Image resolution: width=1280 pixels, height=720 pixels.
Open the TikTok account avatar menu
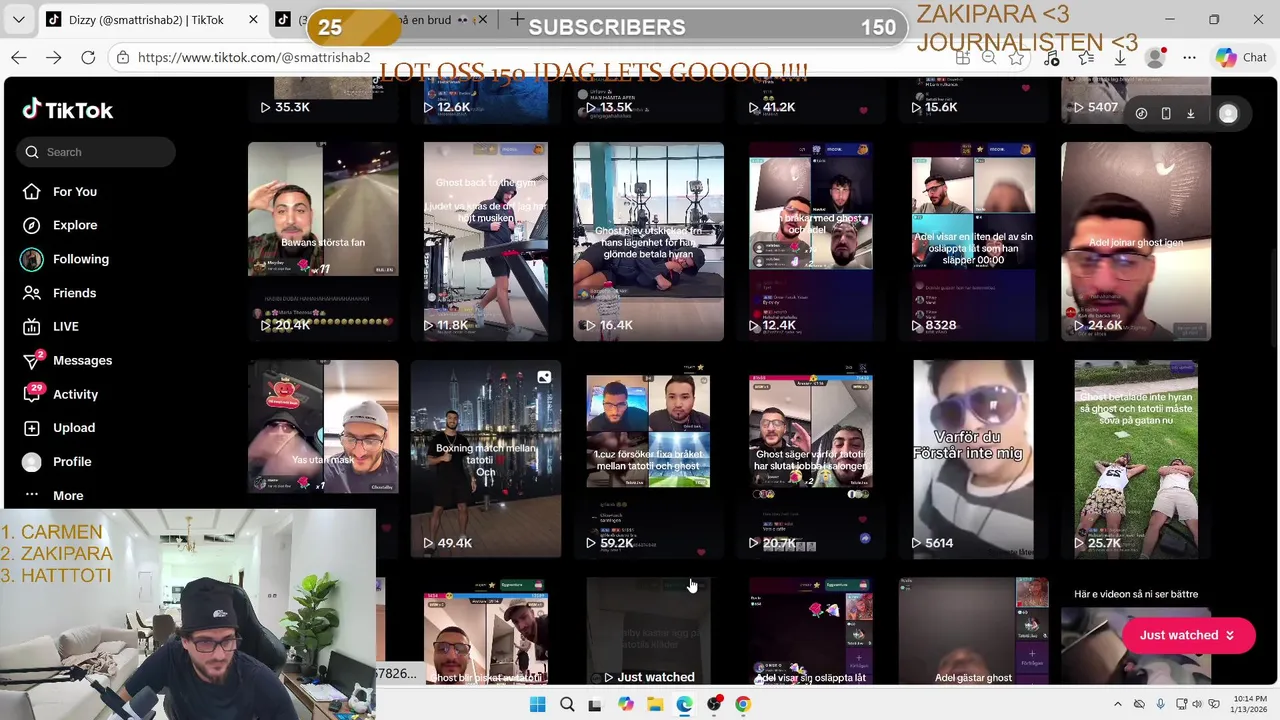tap(1228, 114)
